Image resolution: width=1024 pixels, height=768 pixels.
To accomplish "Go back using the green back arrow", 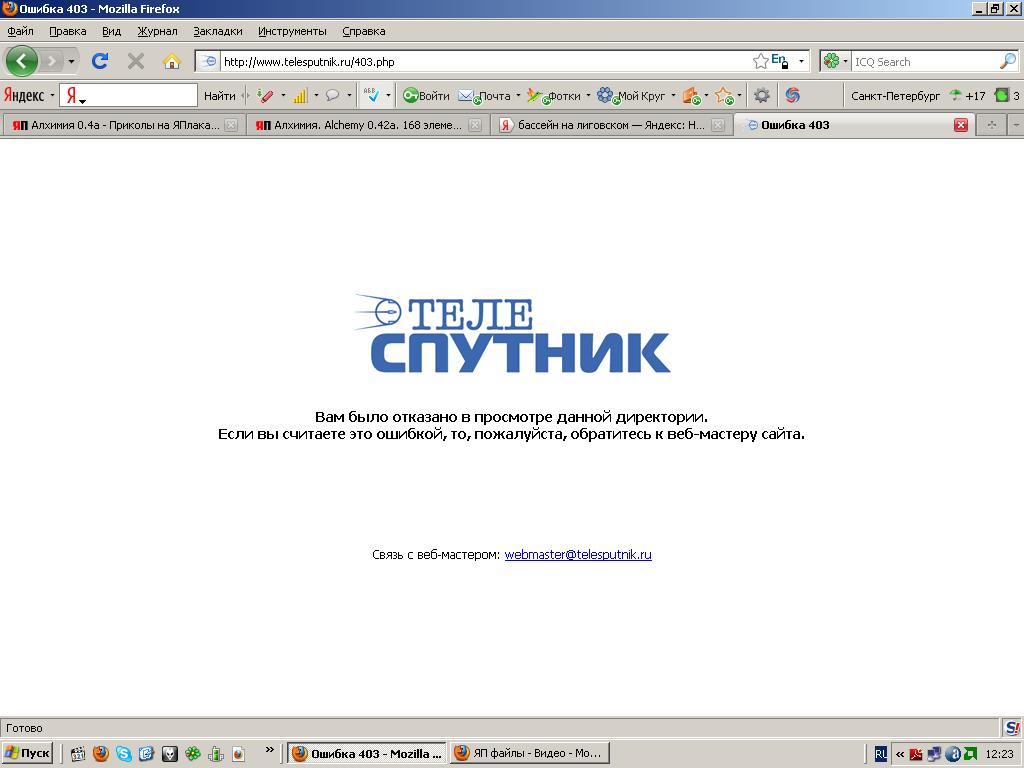I will tap(22, 61).
